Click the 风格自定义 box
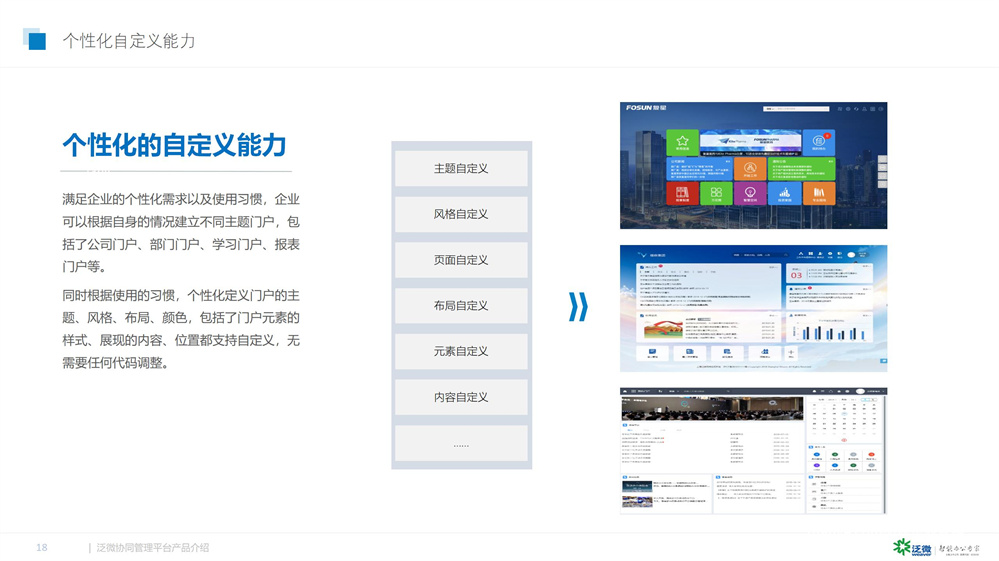This screenshot has height=561, width=999. (x=461, y=214)
